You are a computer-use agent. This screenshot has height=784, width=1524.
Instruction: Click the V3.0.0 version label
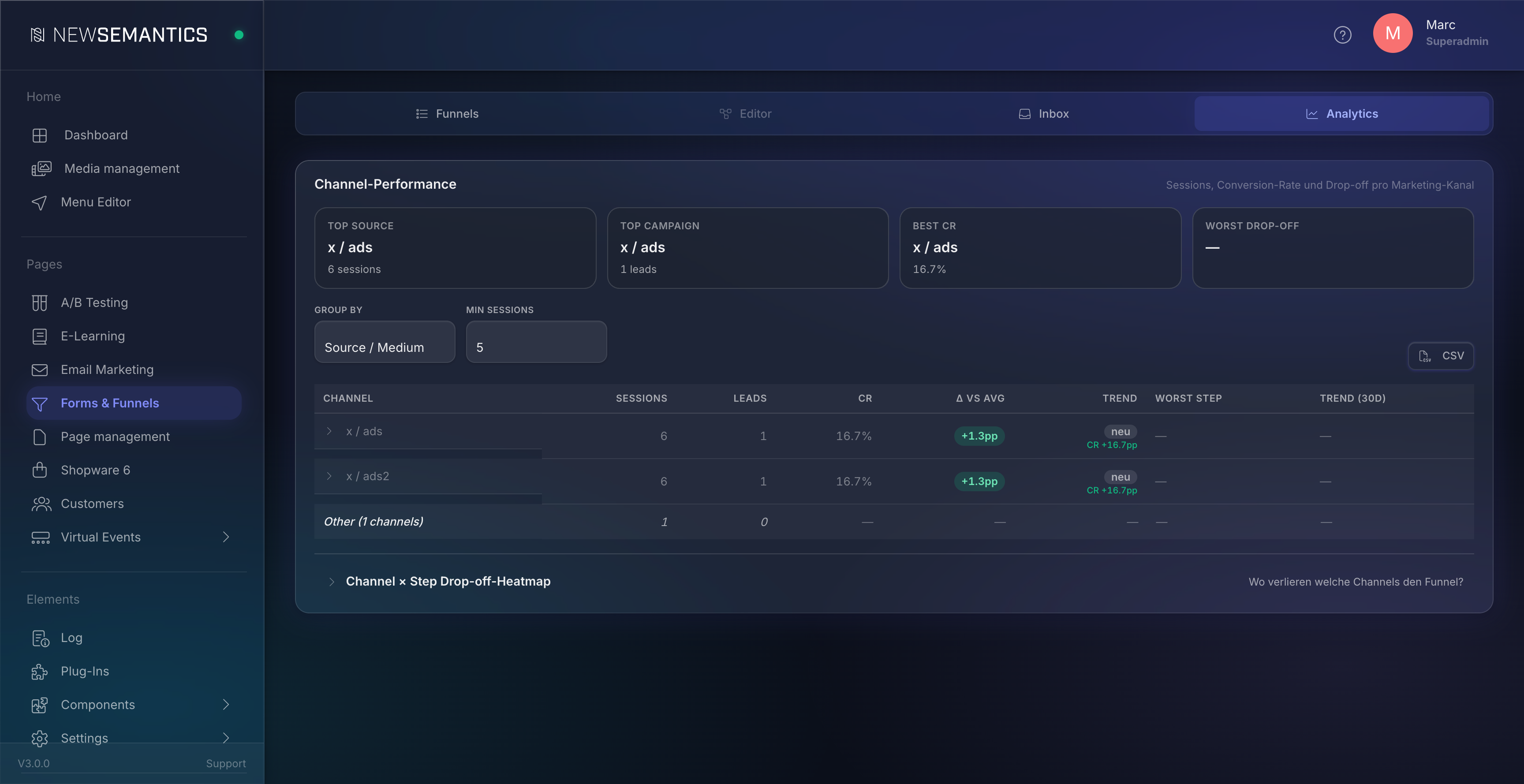[x=34, y=763]
